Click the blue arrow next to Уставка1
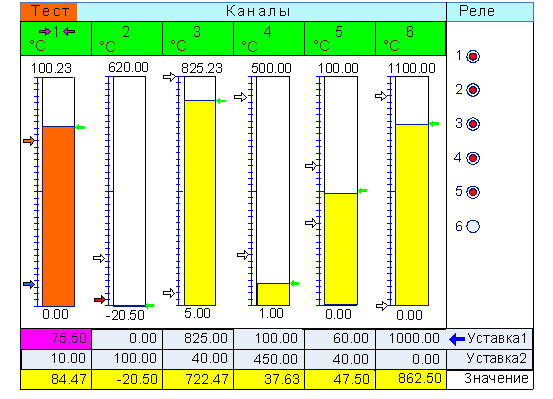The height and width of the screenshot is (399, 553). [457, 340]
